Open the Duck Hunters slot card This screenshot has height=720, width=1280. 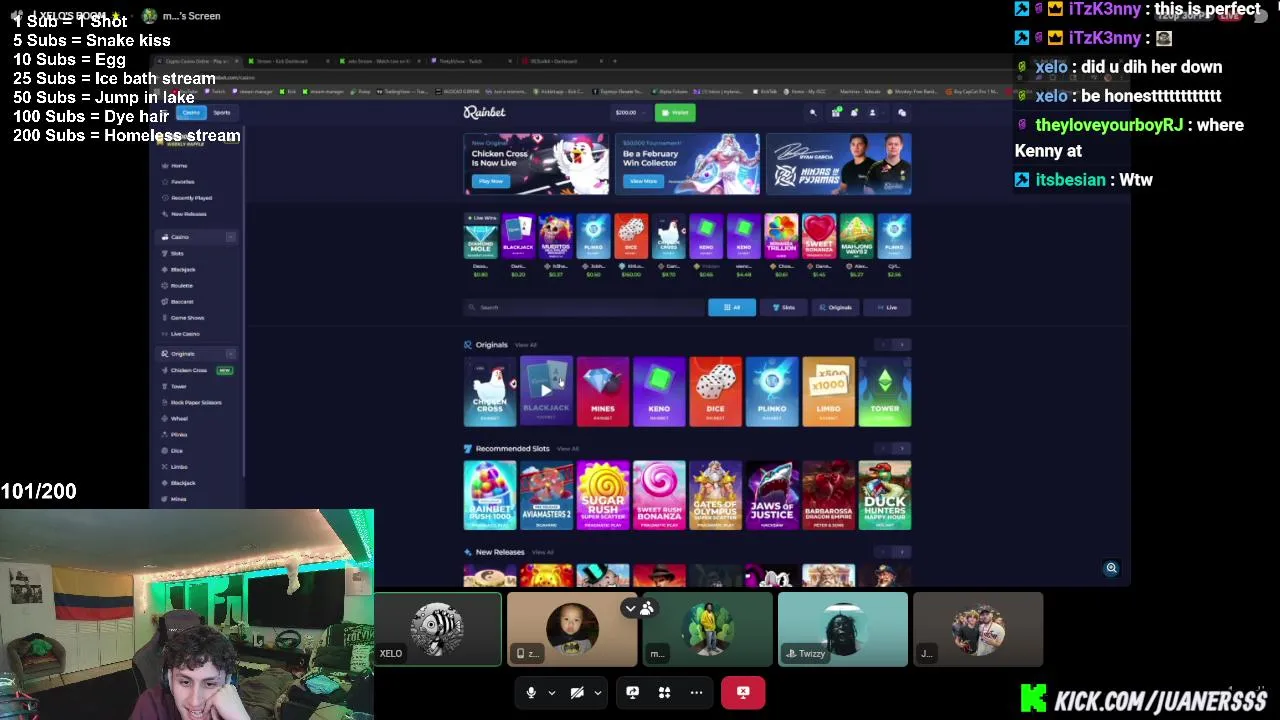(x=885, y=495)
